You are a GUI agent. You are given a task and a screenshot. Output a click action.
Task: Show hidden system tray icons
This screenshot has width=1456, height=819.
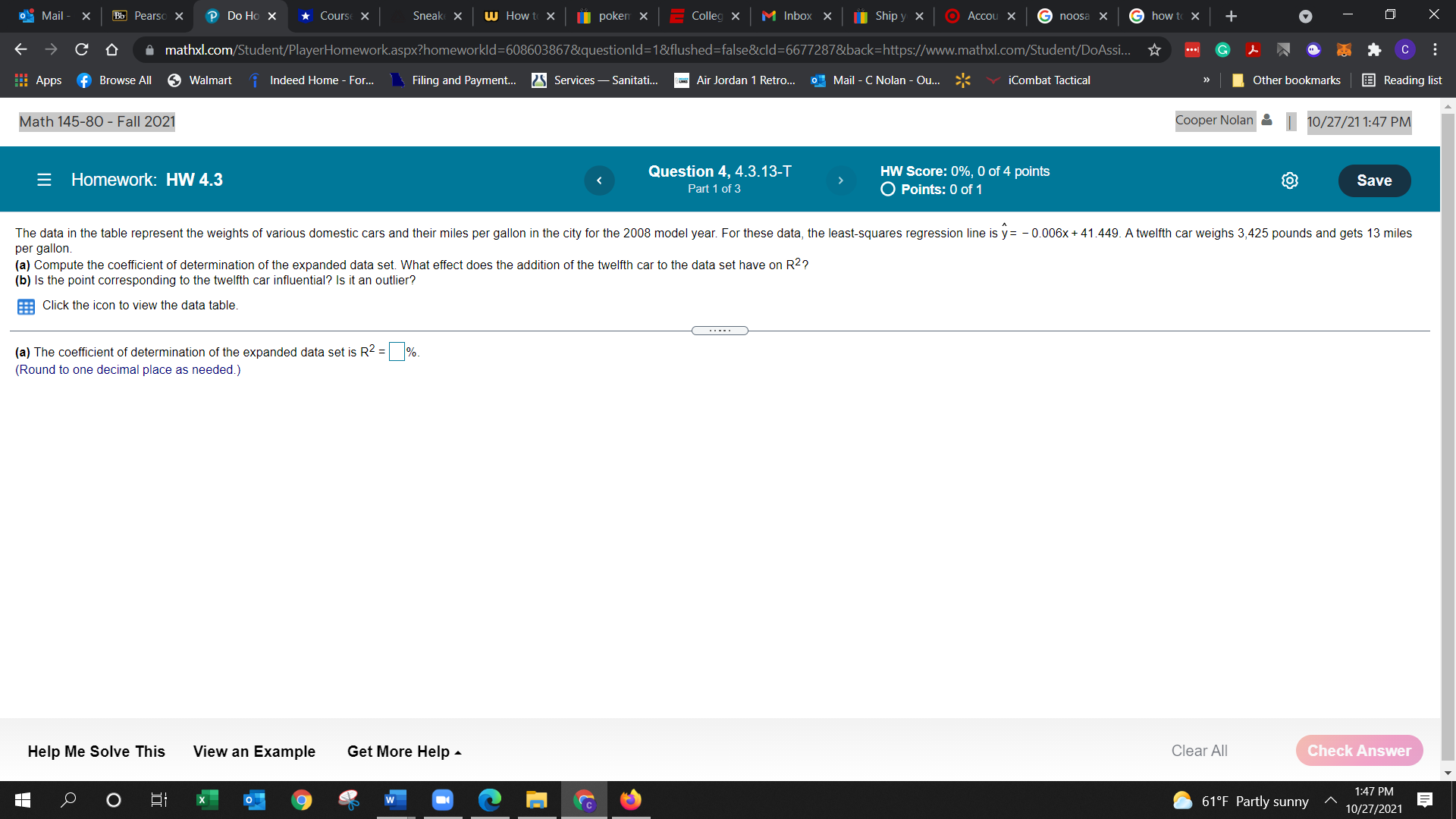[x=1331, y=800]
